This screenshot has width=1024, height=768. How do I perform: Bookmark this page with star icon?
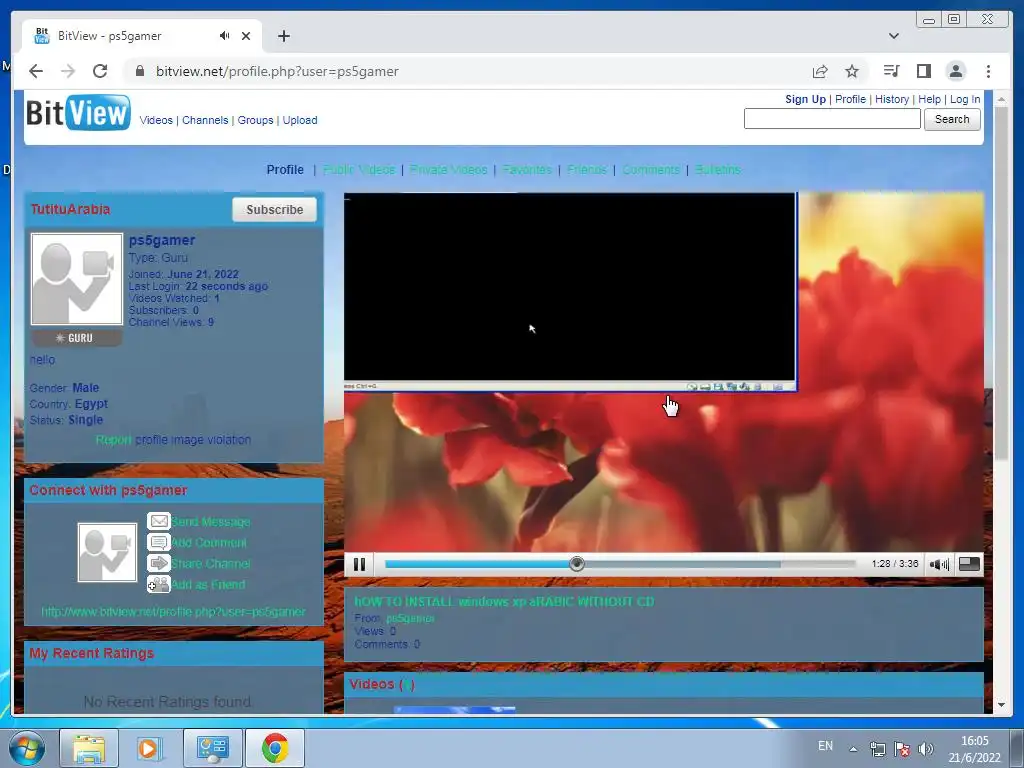coord(852,71)
